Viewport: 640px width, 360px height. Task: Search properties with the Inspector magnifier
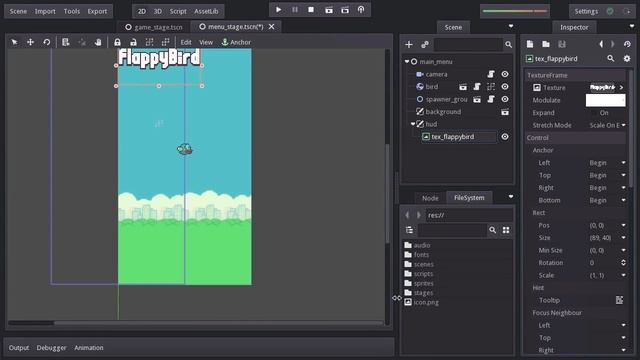[611, 59]
